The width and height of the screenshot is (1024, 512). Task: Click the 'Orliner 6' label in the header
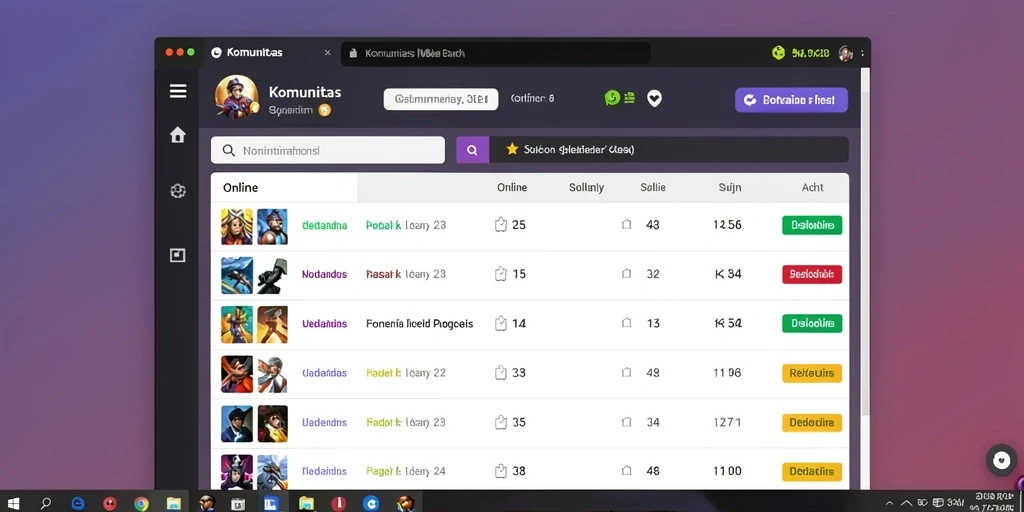coord(532,99)
